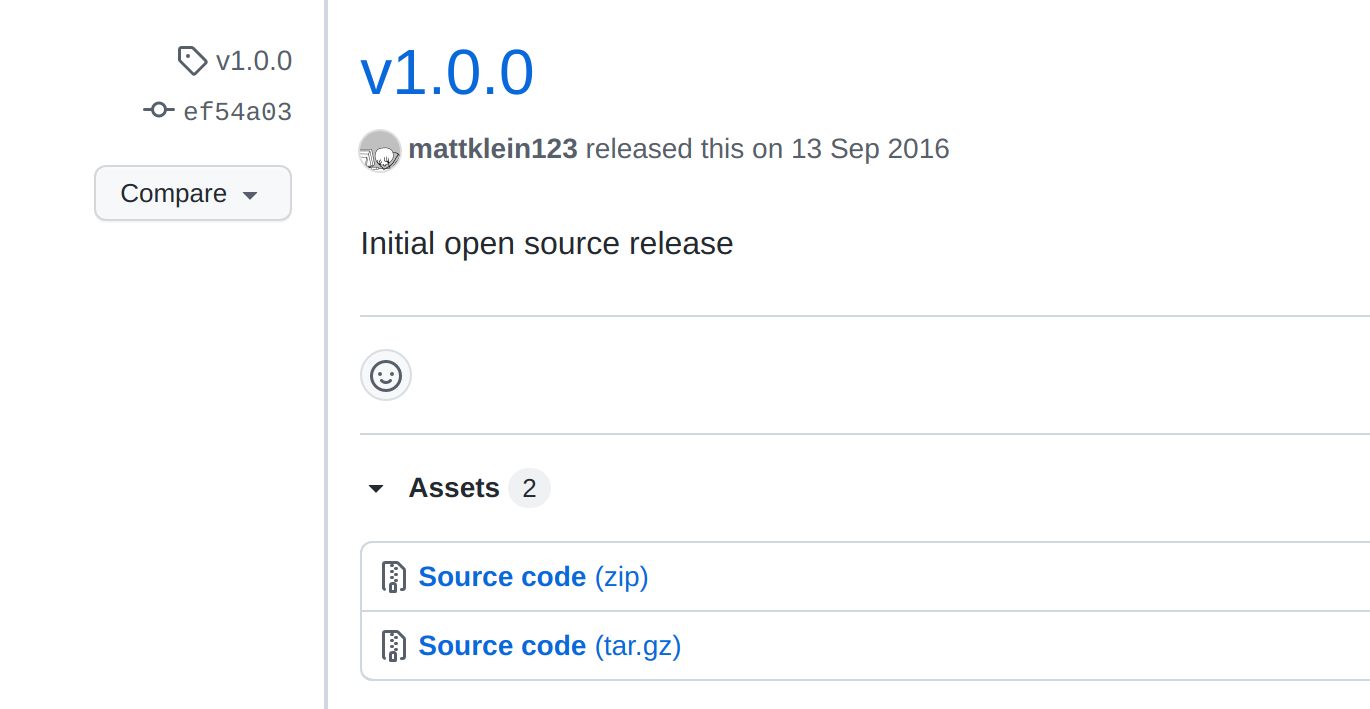Click the "released this on" text
The width and height of the screenshot is (1370, 709).
pos(685,149)
